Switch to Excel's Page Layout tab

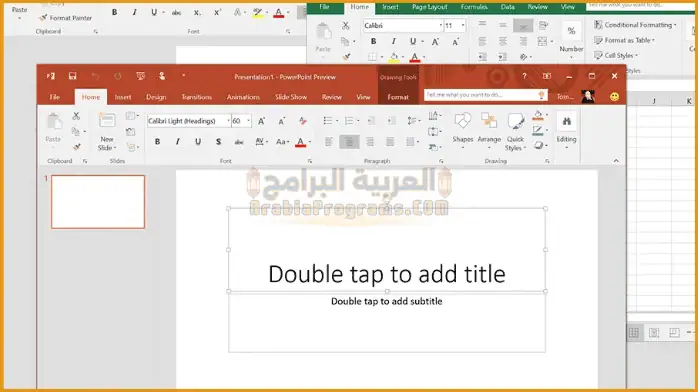pos(430,7)
